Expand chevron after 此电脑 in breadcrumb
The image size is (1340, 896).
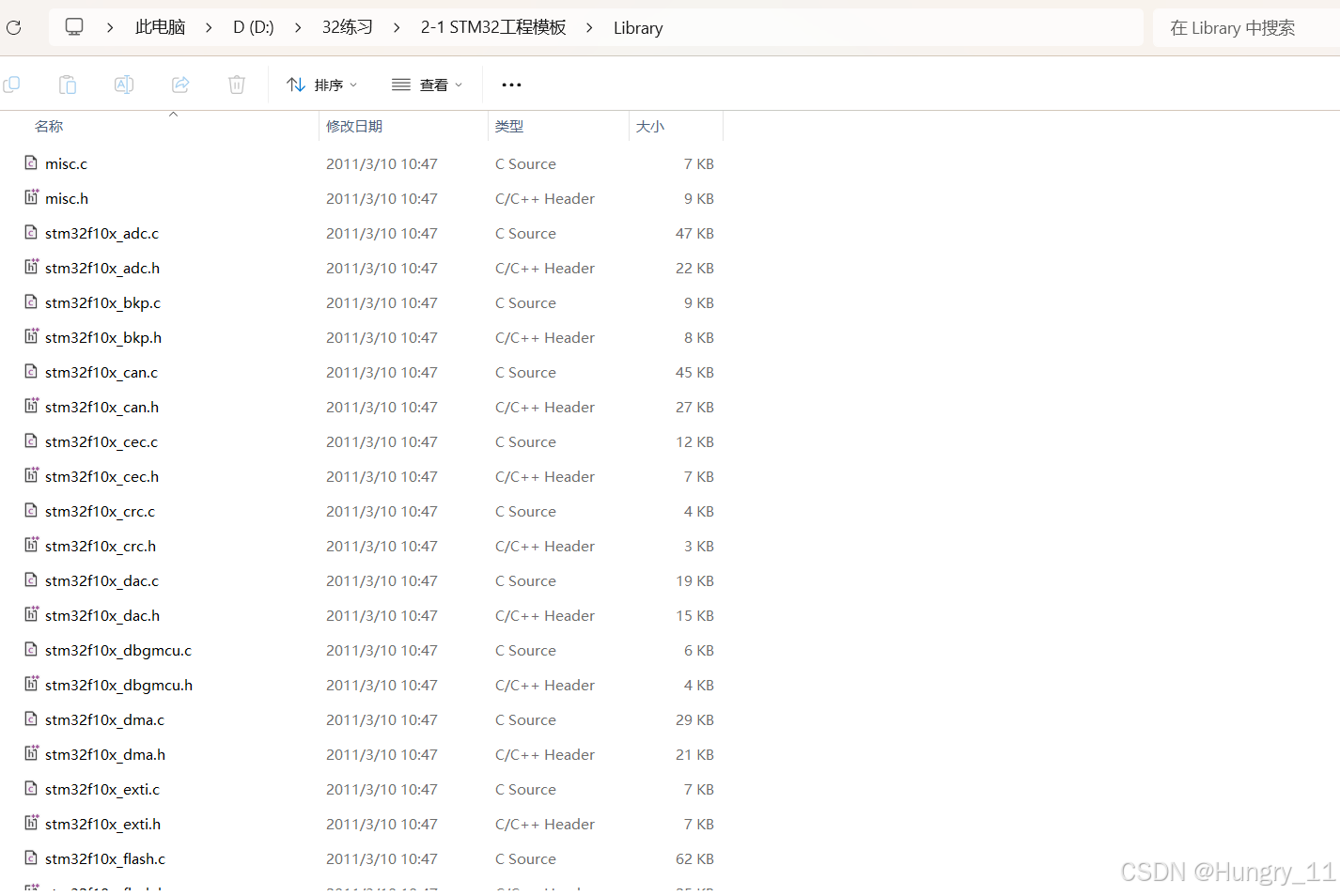209,28
